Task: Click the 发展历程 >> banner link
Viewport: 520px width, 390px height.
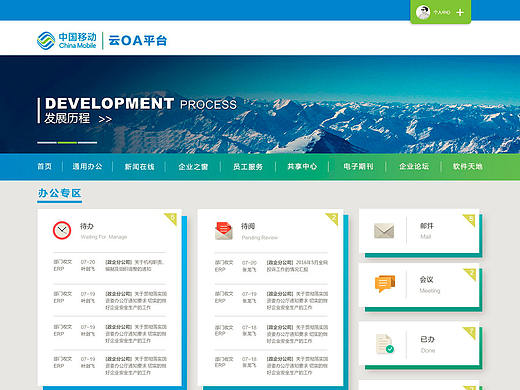Action: click(78, 118)
